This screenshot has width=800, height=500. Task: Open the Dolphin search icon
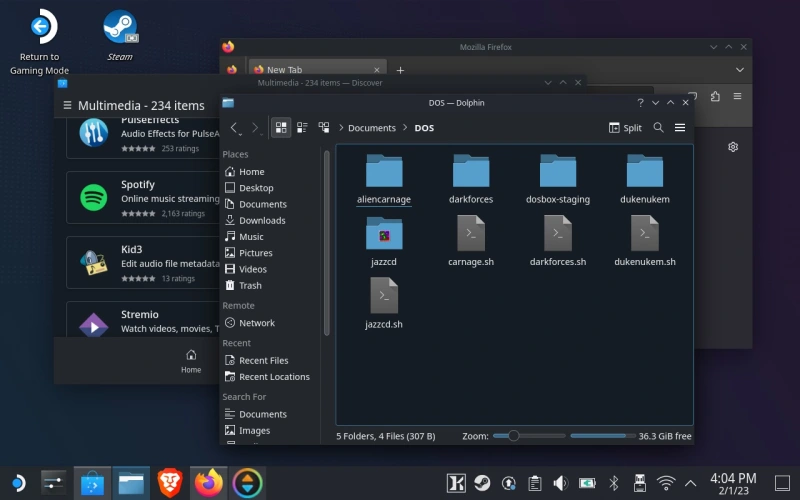coord(658,128)
